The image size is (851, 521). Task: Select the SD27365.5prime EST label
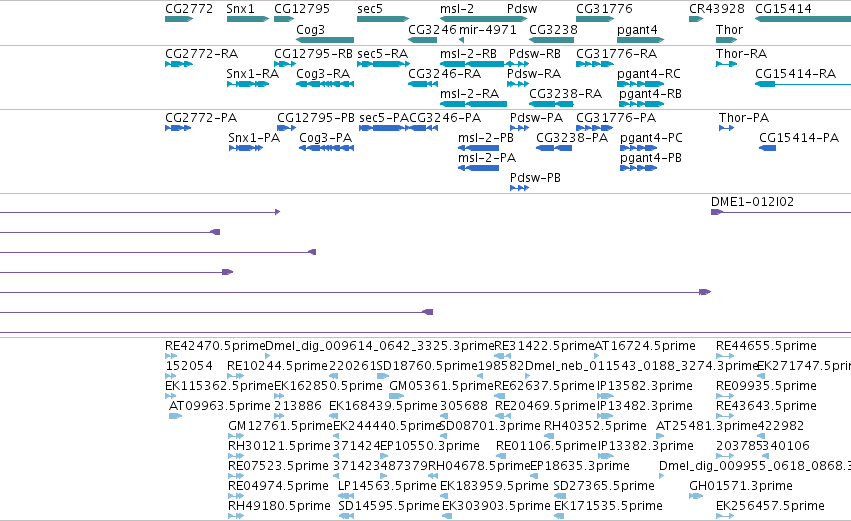click(x=604, y=485)
